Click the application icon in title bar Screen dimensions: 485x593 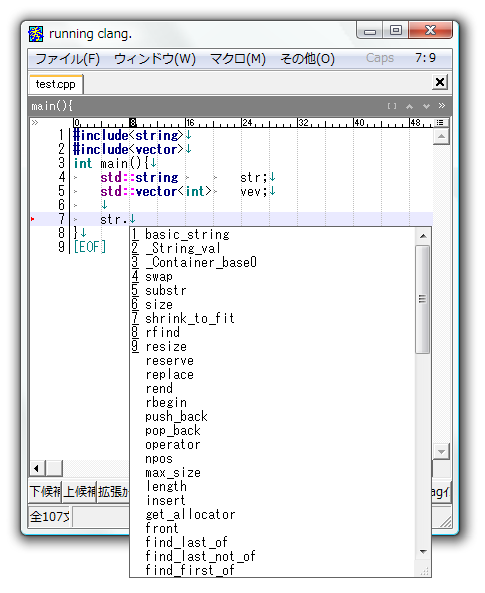pyautogui.click(x=36, y=34)
